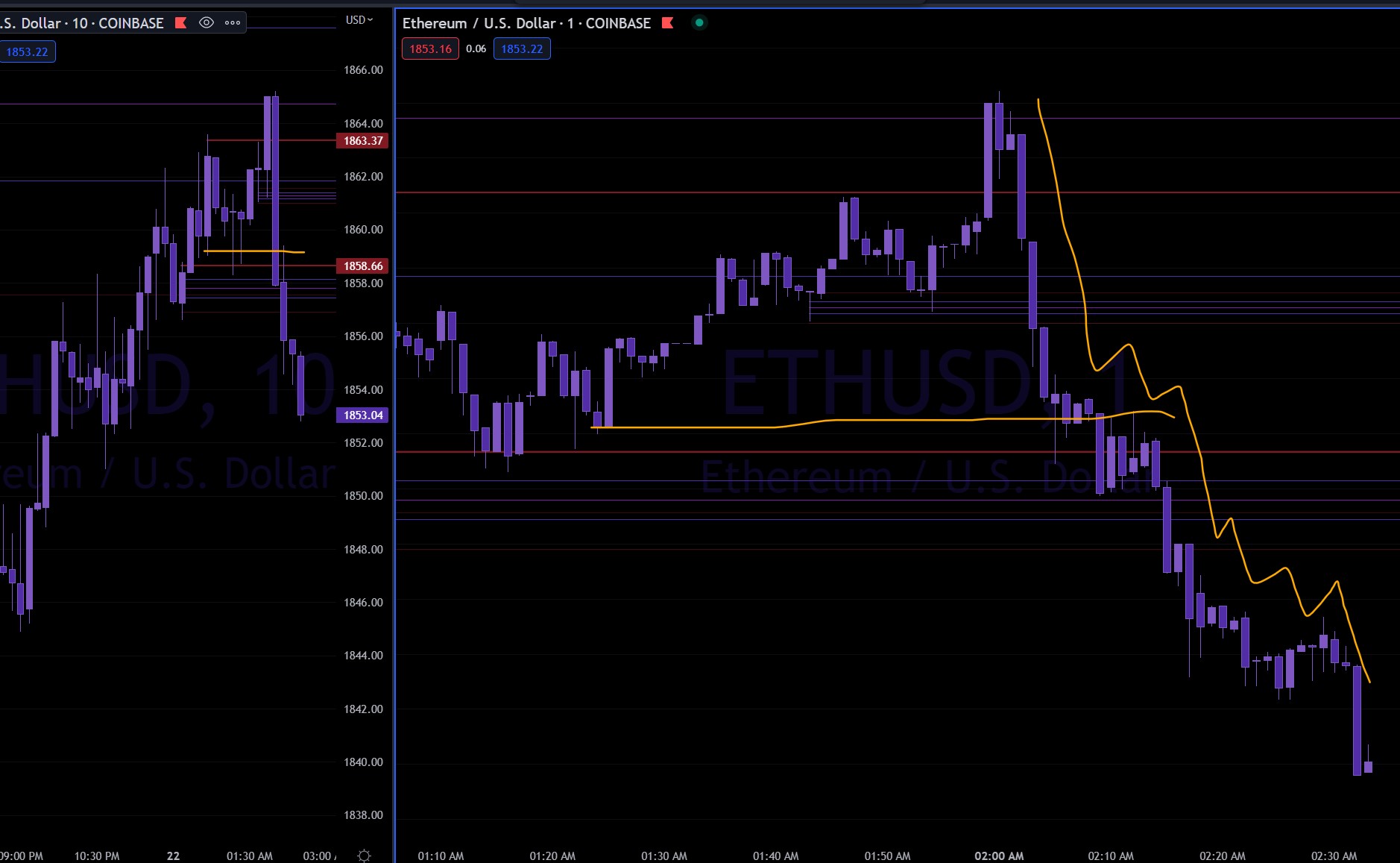The image size is (1400, 863).
Task: Toggle the eye visibility icon in left chart legend
Action: [x=206, y=23]
